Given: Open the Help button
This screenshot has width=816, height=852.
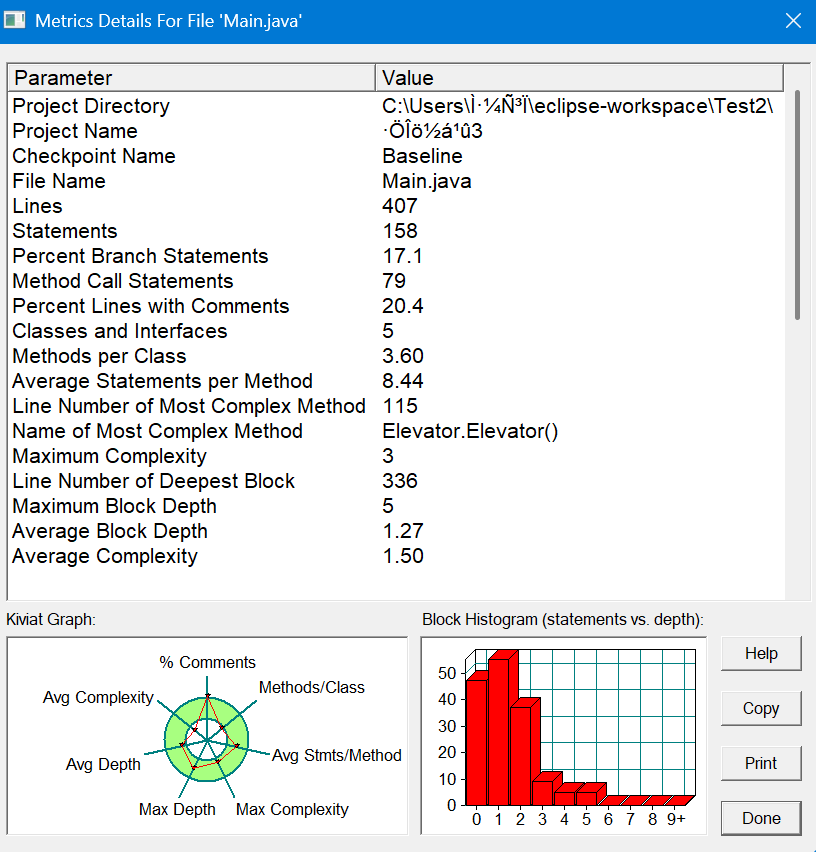Looking at the screenshot, I should click(x=761, y=654).
